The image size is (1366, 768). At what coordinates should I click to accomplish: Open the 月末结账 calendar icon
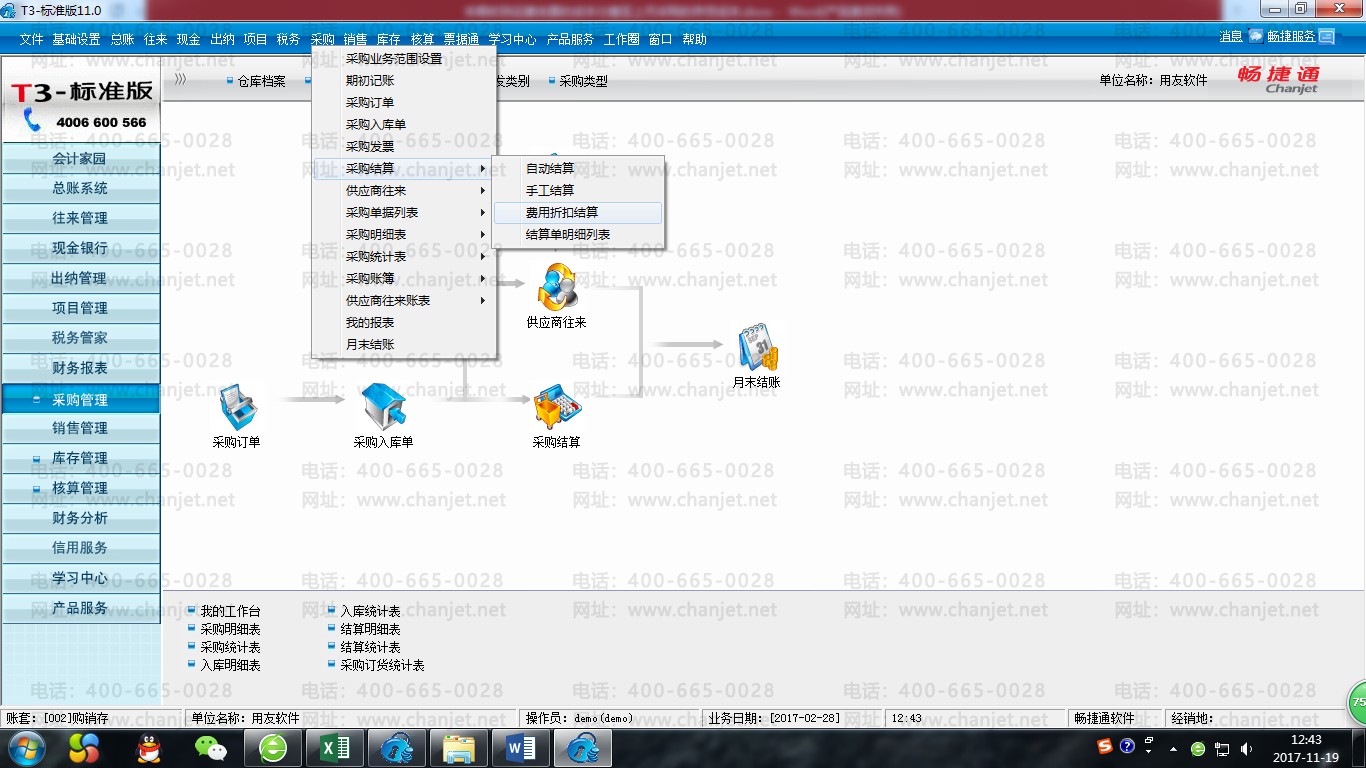tap(757, 348)
